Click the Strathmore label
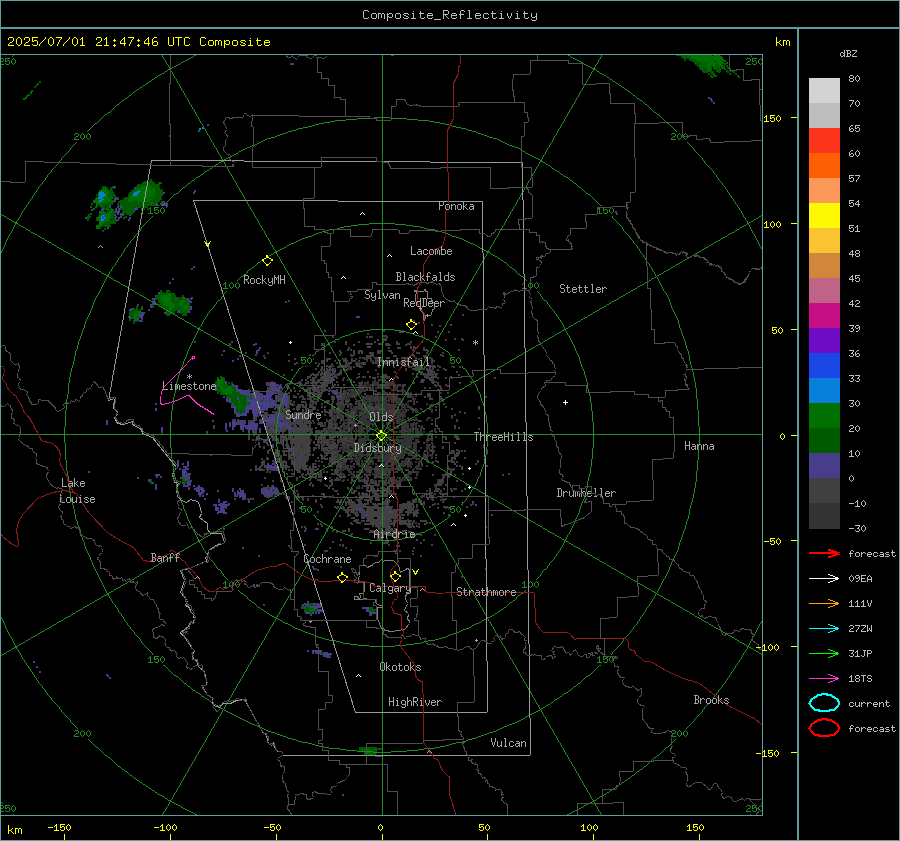The width and height of the screenshot is (900, 841). pyautogui.click(x=486, y=592)
